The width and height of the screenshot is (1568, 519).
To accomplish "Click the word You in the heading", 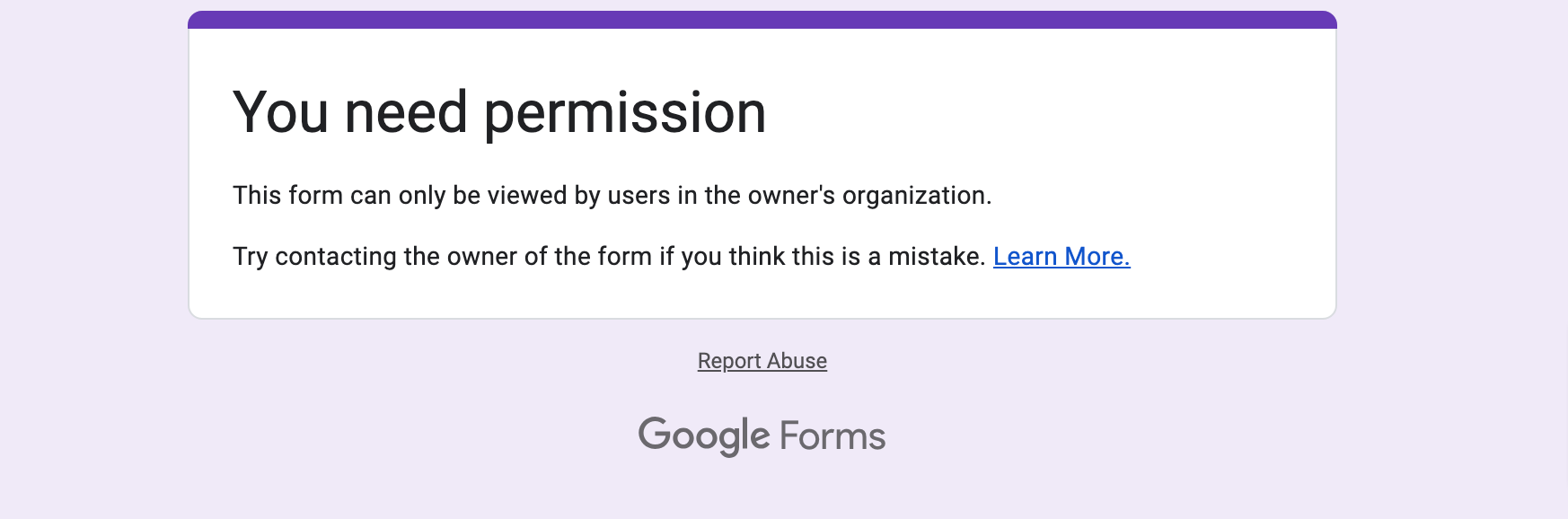I will pos(280,113).
